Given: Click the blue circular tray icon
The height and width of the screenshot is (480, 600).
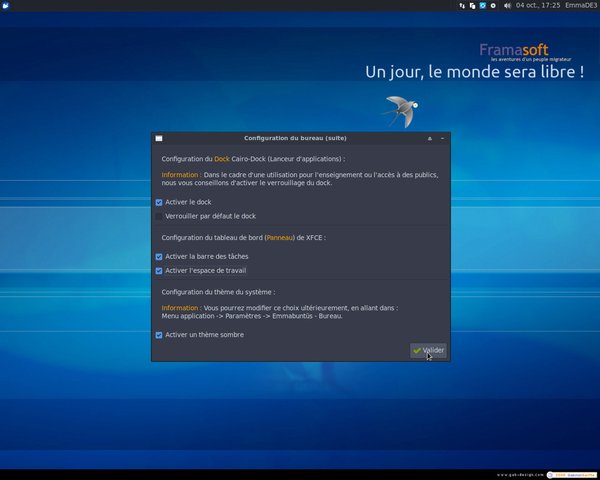Looking at the screenshot, I should click(x=483, y=6).
